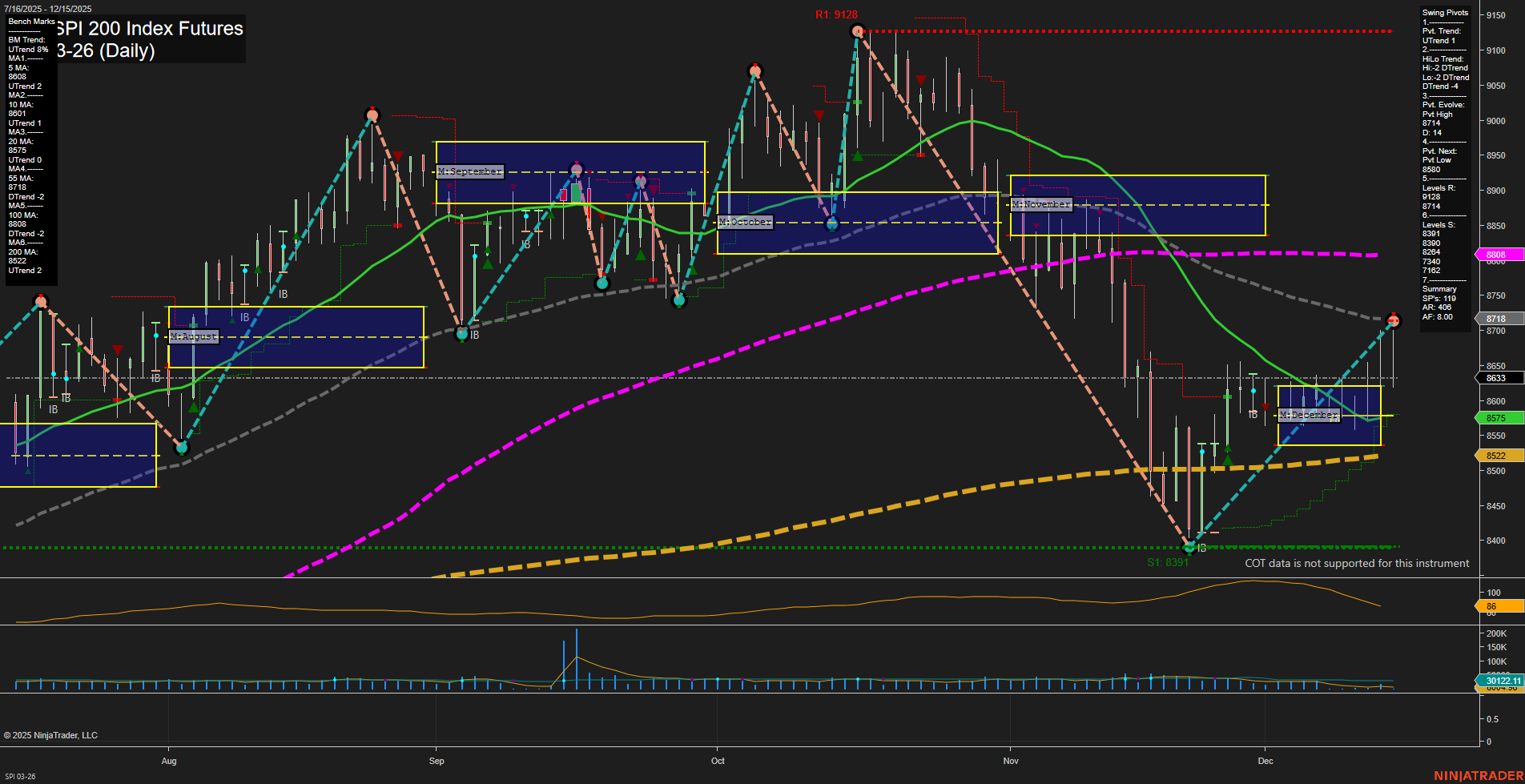Click the gray 8718 price axis marker
Viewport: 1525px width, 784px height.
(x=1499, y=319)
